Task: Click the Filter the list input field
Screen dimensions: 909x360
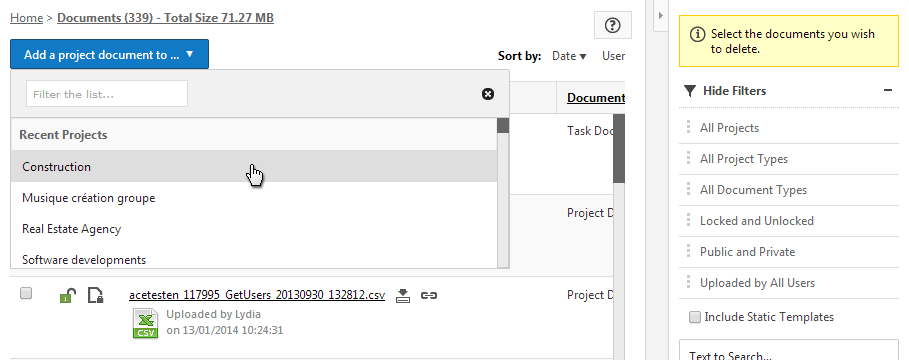Action: pyautogui.click(x=107, y=94)
